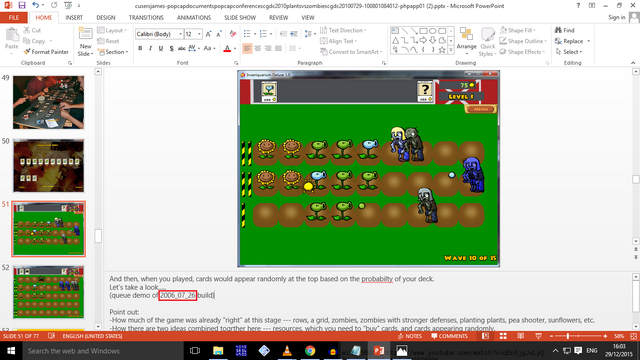This screenshot has height=360, width=640.
Task: Insert a New Slide
Action: [x=85, y=42]
